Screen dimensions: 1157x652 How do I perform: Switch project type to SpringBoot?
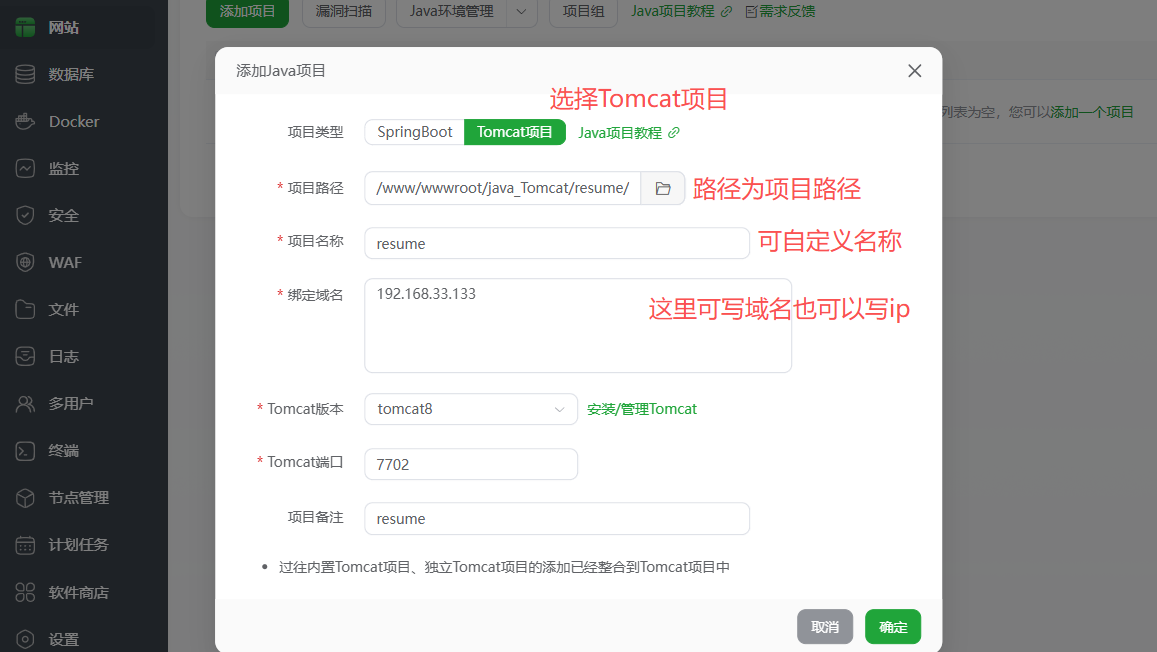(x=413, y=131)
